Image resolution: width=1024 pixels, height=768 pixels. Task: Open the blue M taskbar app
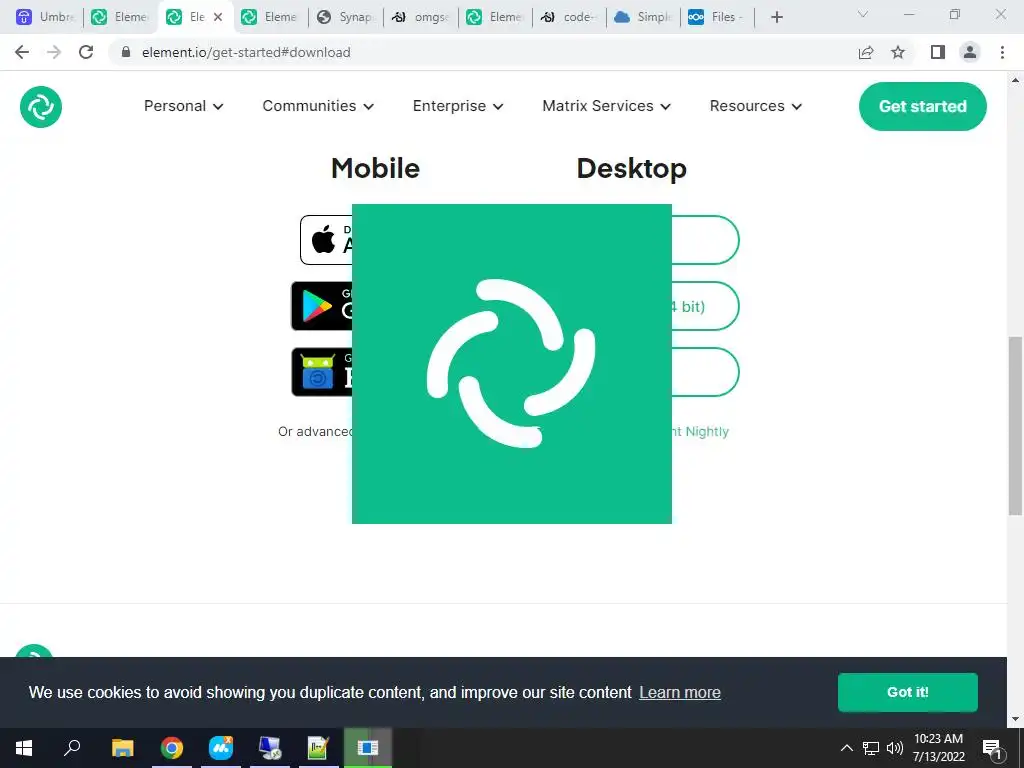[221, 748]
